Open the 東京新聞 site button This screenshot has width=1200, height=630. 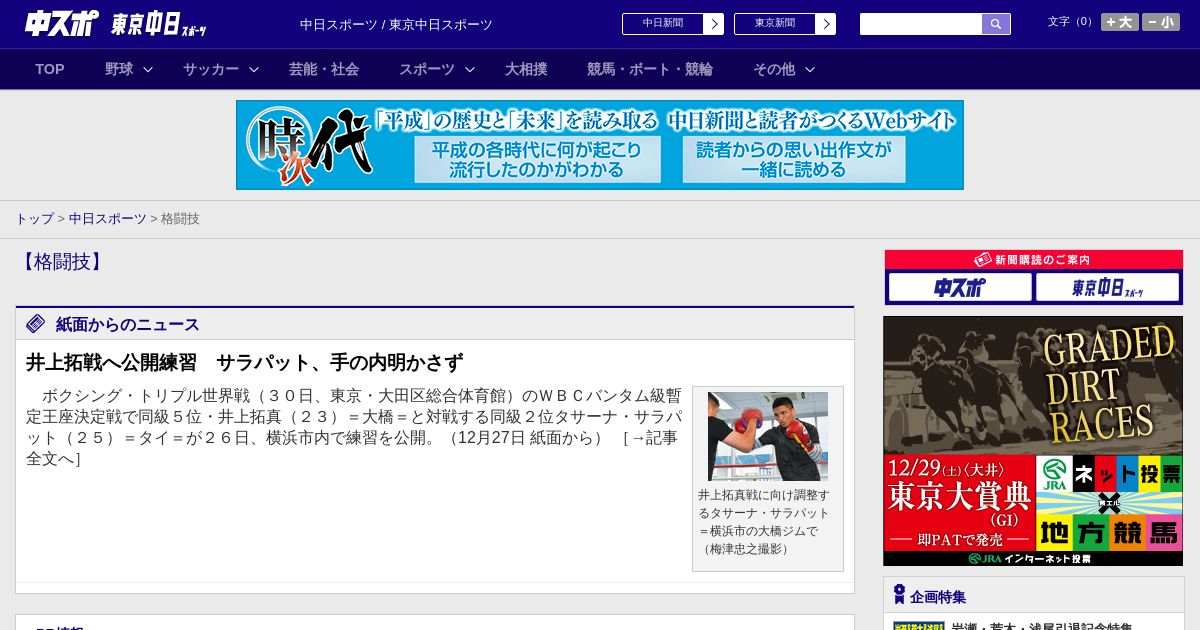click(x=775, y=24)
